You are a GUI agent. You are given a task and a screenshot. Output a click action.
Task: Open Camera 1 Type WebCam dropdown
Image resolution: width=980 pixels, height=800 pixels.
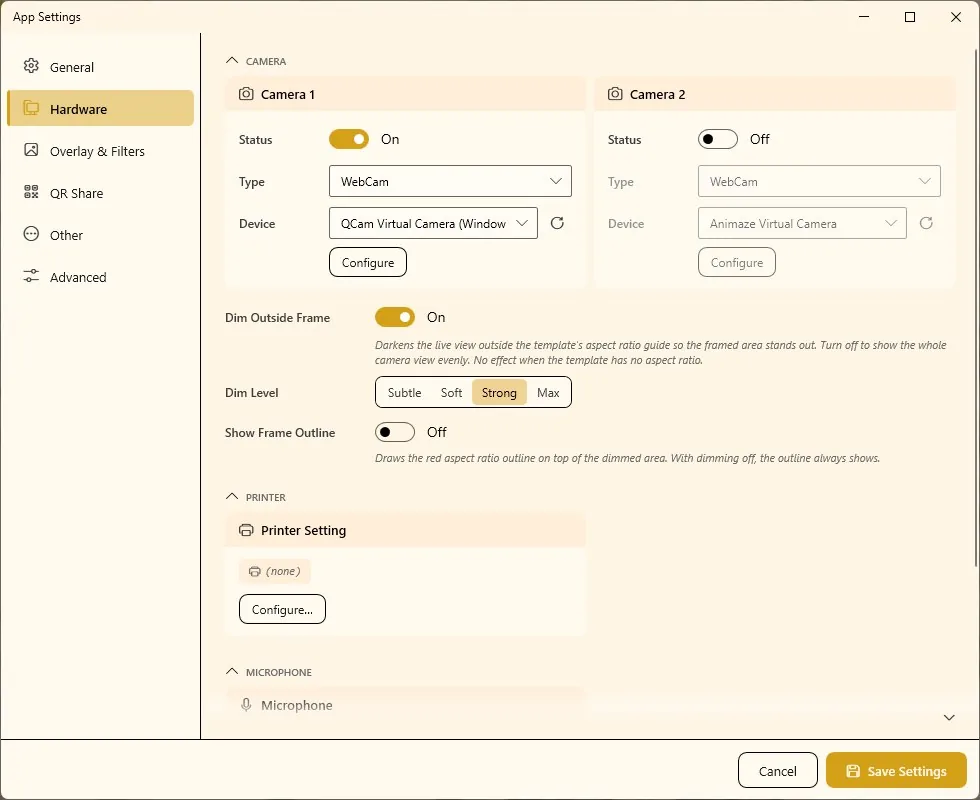click(450, 181)
